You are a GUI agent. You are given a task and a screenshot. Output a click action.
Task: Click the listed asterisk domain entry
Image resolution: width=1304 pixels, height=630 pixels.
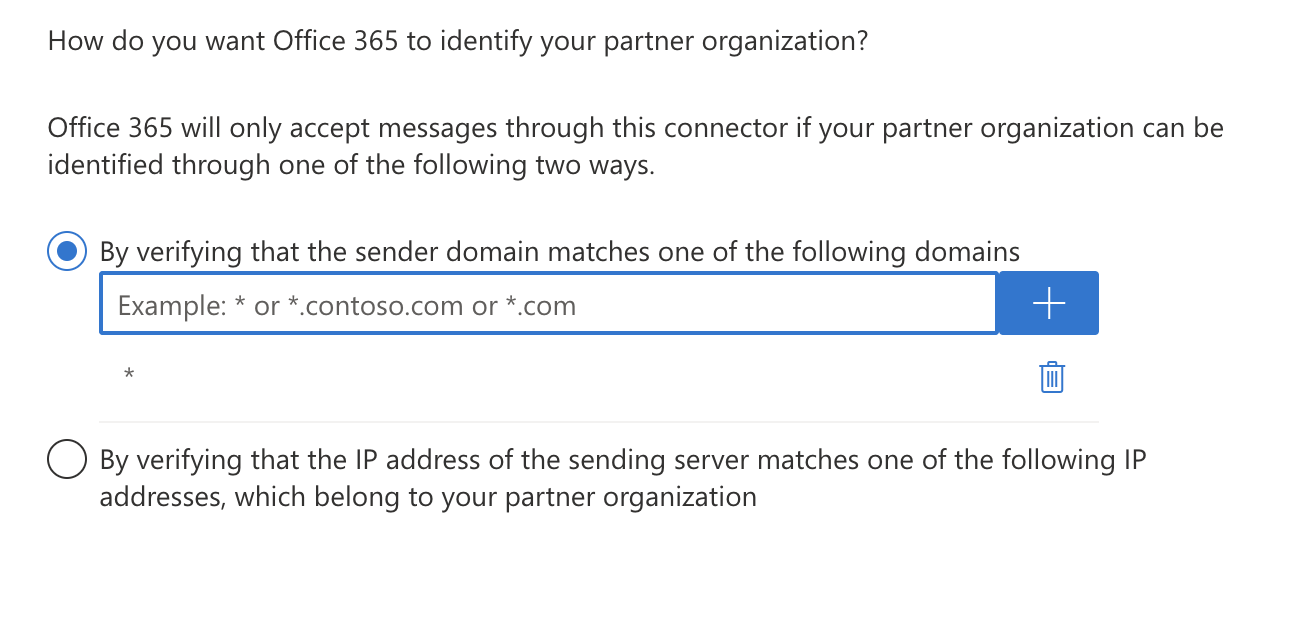click(128, 374)
